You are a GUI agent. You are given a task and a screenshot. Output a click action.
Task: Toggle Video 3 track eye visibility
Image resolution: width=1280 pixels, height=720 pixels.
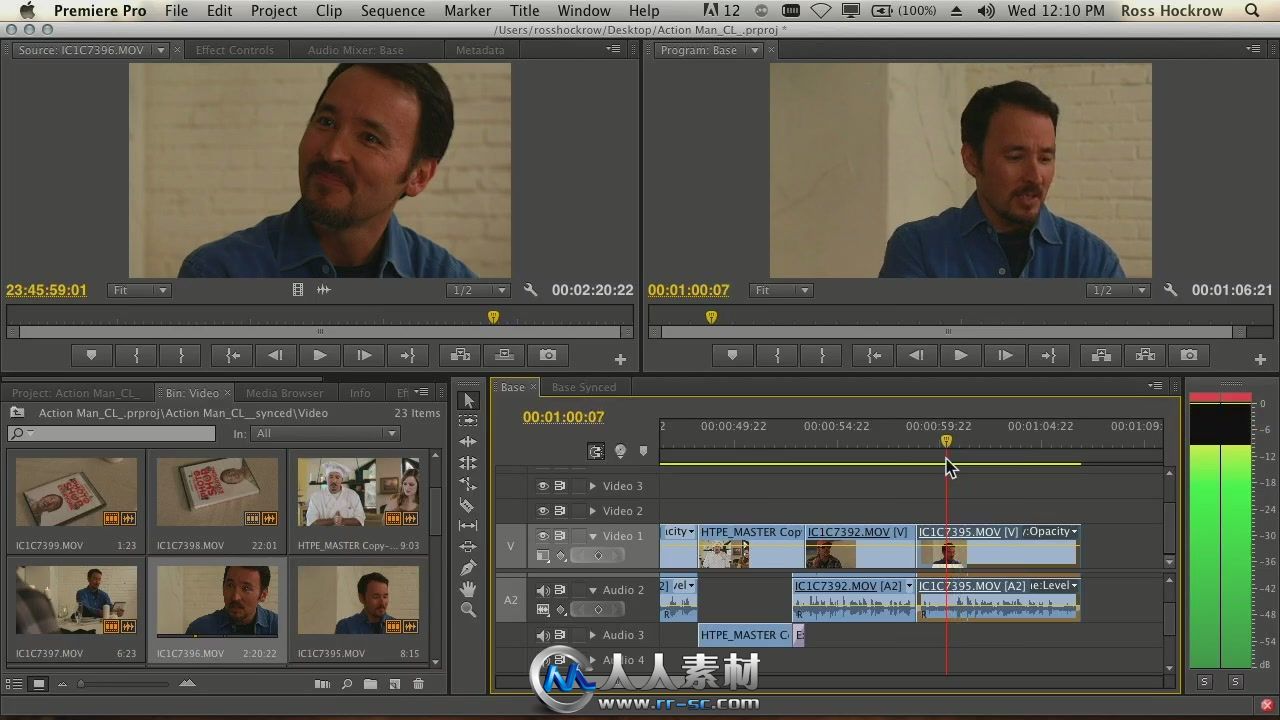point(543,486)
